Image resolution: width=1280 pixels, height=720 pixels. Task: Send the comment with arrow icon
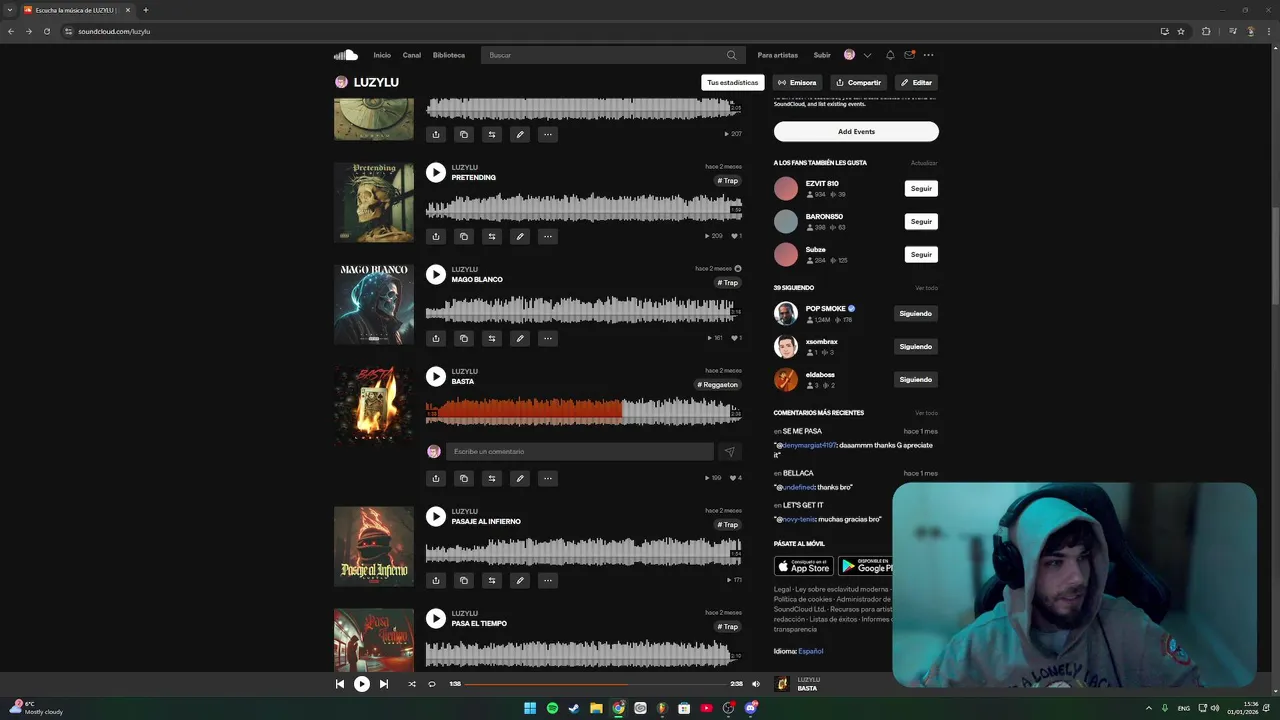(x=730, y=452)
